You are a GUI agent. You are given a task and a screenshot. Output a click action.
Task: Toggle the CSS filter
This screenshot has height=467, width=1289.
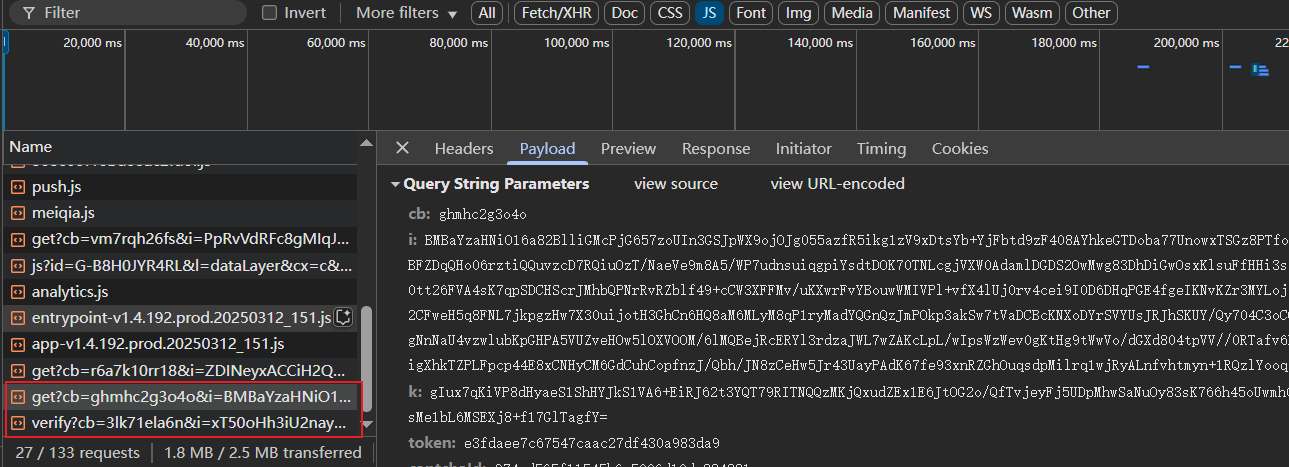pos(670,13)
